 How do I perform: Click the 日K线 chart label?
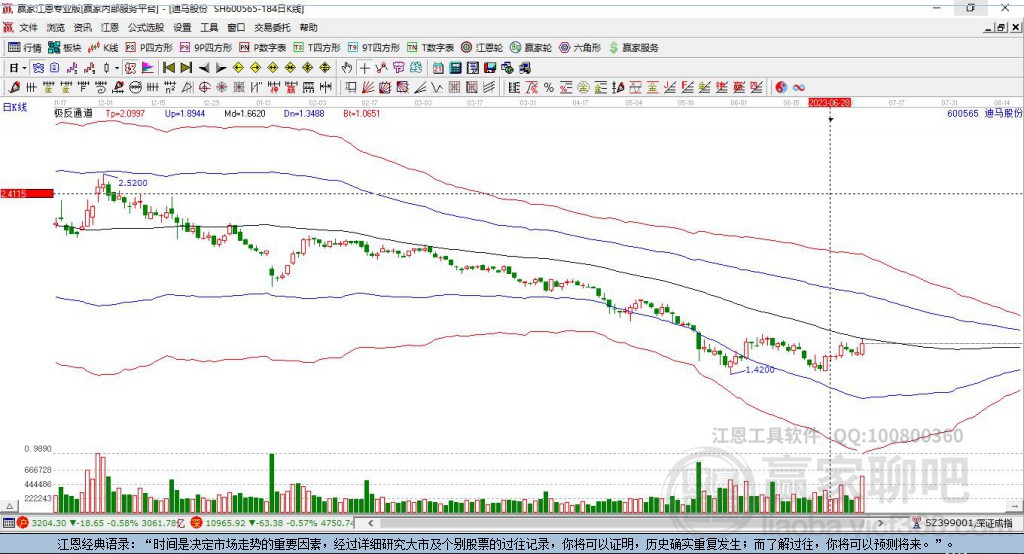coord(14,108)
